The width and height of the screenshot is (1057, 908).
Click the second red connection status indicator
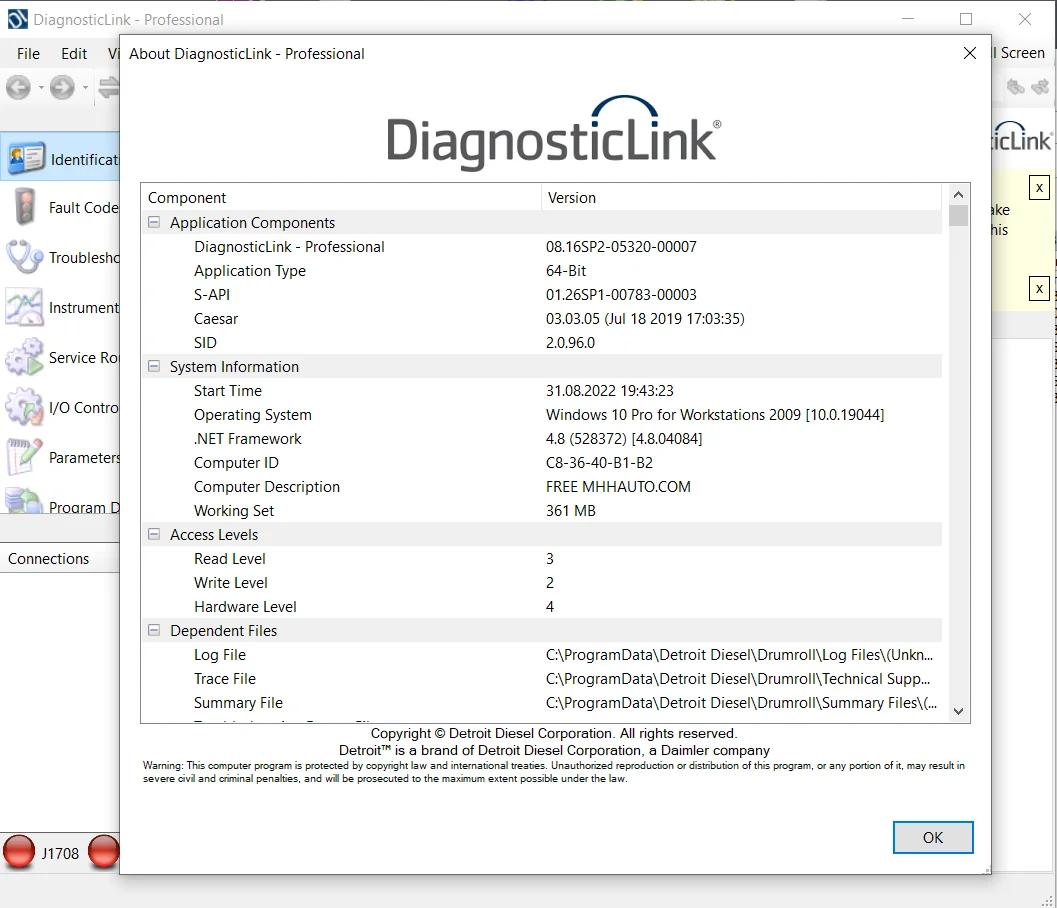[x=104, y=852]
